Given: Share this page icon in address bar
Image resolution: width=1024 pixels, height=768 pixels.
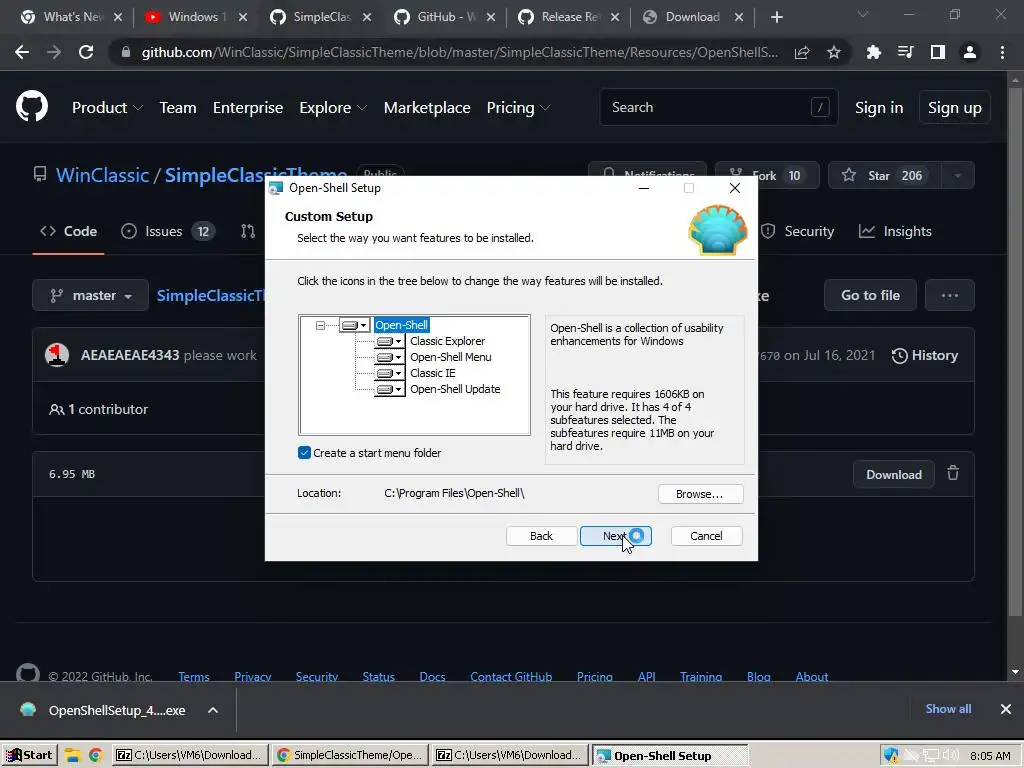Looking at the screenshot, I should coord(802,52).
